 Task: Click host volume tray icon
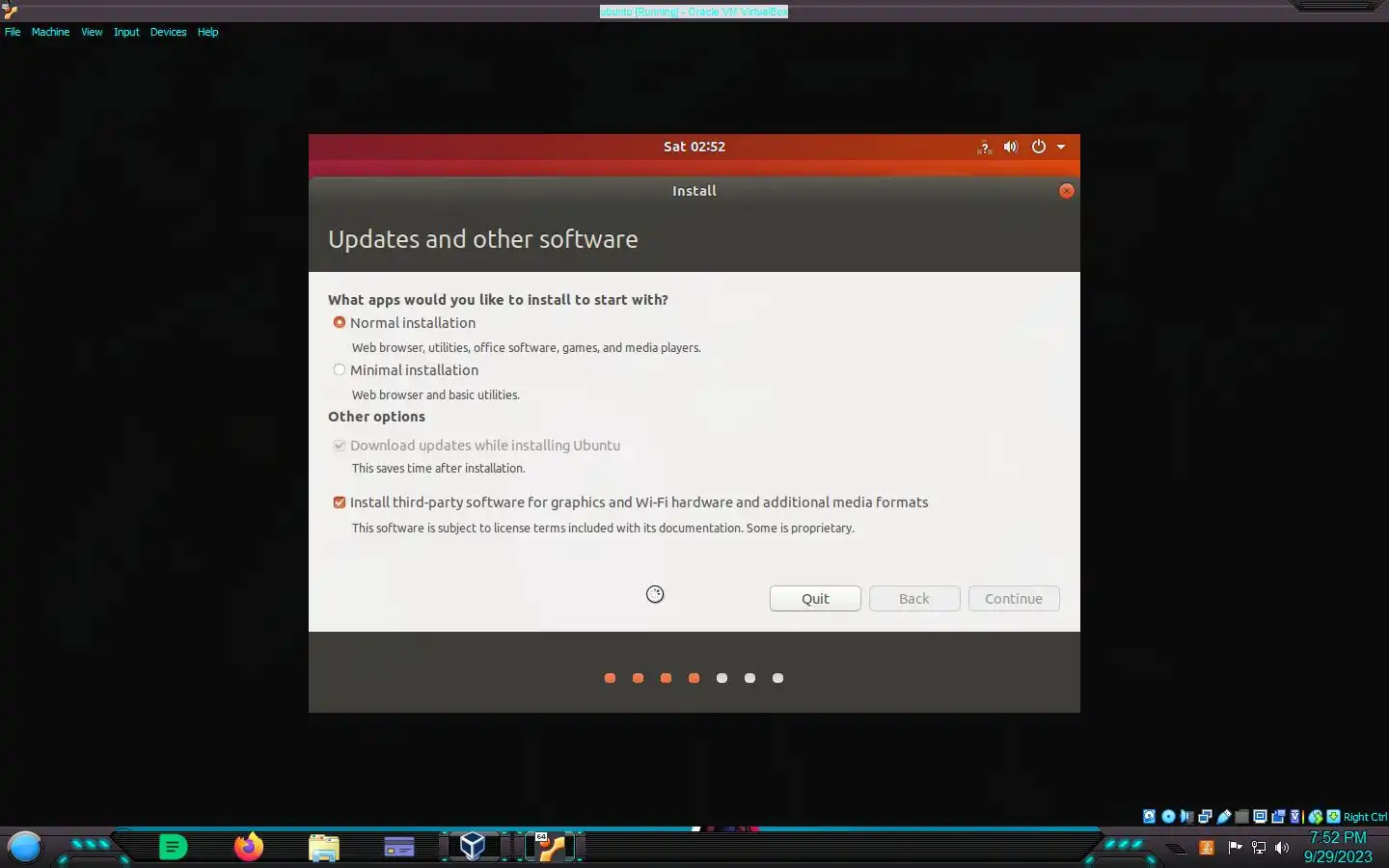pos(1282,848)
